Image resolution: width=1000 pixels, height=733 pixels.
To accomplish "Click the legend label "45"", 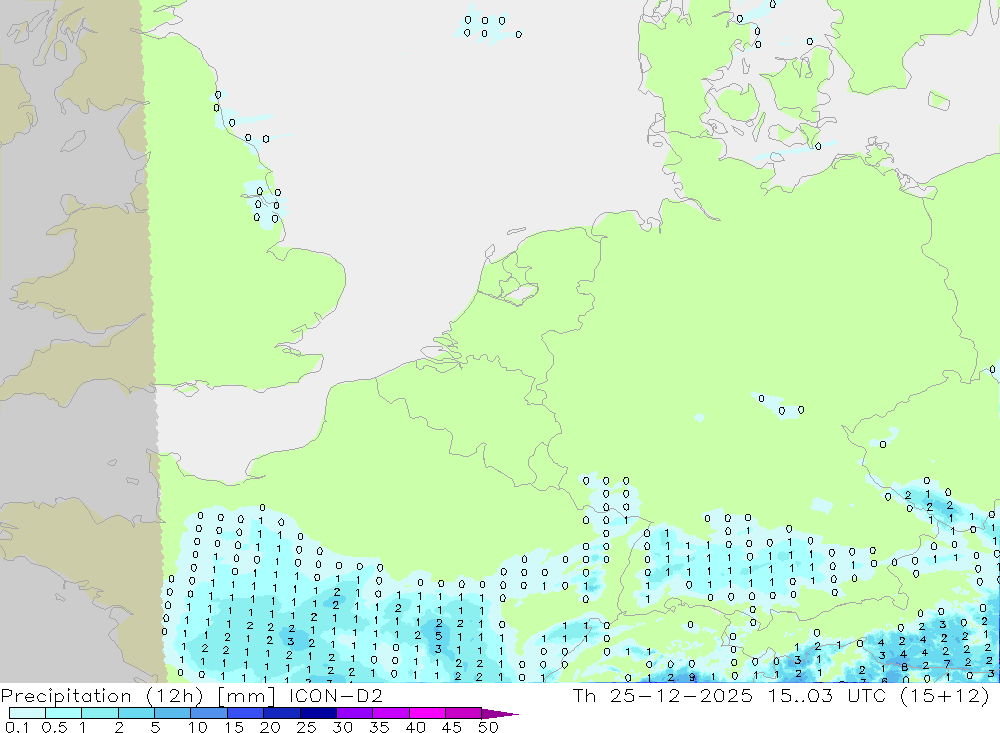I will pyautogui.click(x=452, y=727).
